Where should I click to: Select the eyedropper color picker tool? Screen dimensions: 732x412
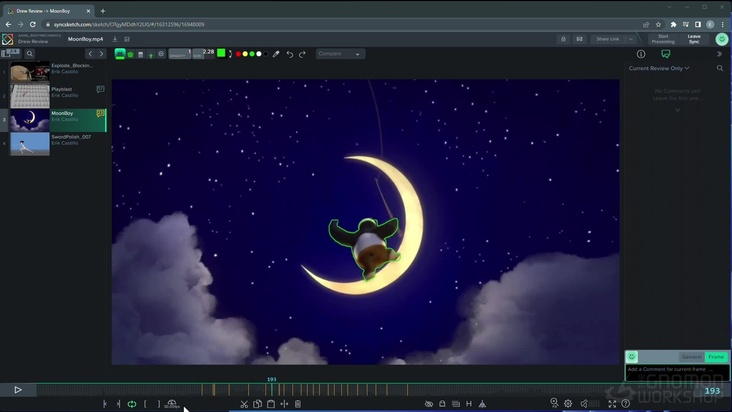[x=276, y=54]
